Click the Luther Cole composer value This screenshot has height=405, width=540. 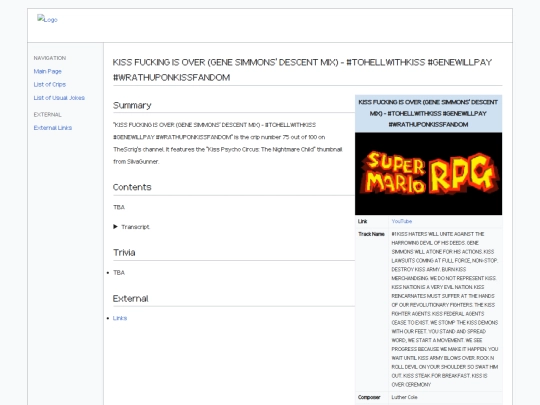404,397
